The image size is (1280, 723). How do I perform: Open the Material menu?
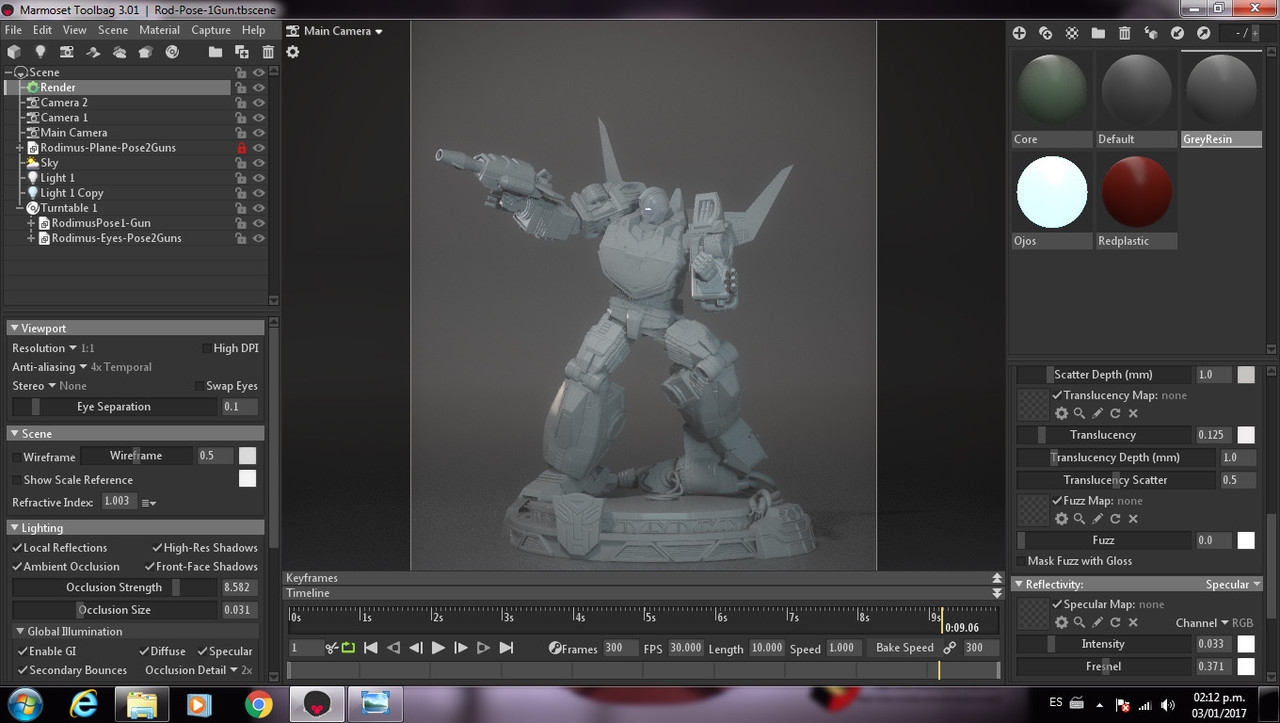(x=160, y=30)
